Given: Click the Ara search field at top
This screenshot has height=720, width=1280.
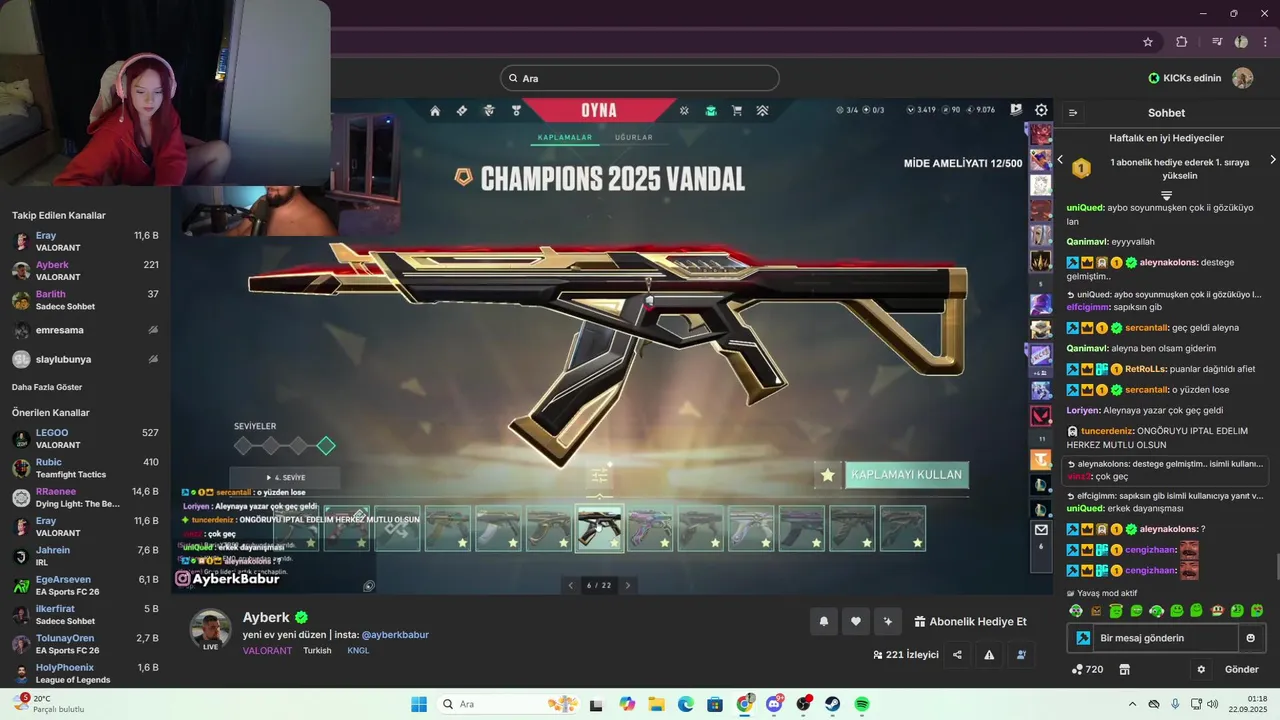Looking at the screenshot, I should click(x=640, y=78).
